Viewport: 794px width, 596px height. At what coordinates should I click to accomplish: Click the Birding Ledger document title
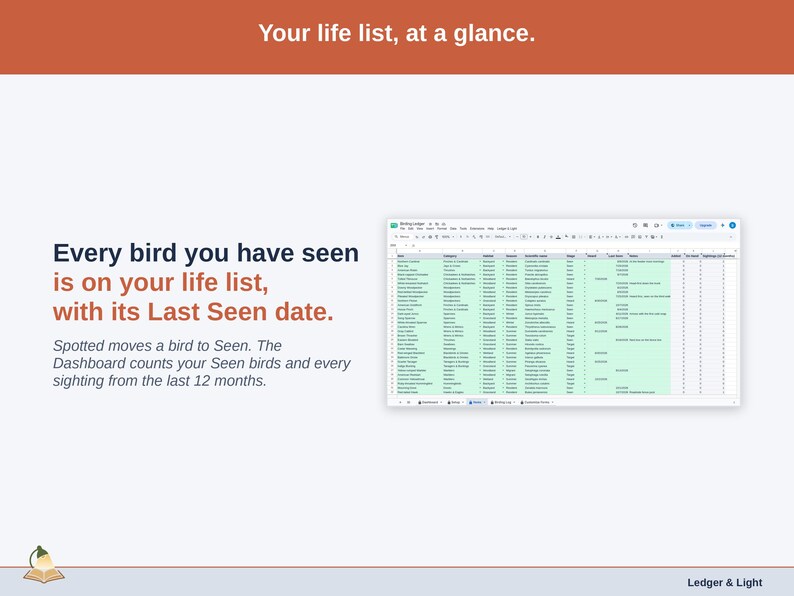point(412,224)
